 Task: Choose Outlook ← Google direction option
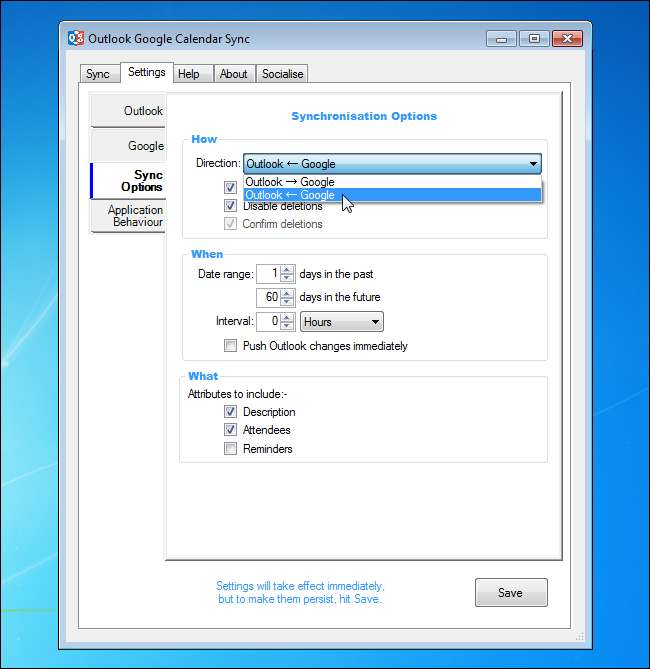392,195
